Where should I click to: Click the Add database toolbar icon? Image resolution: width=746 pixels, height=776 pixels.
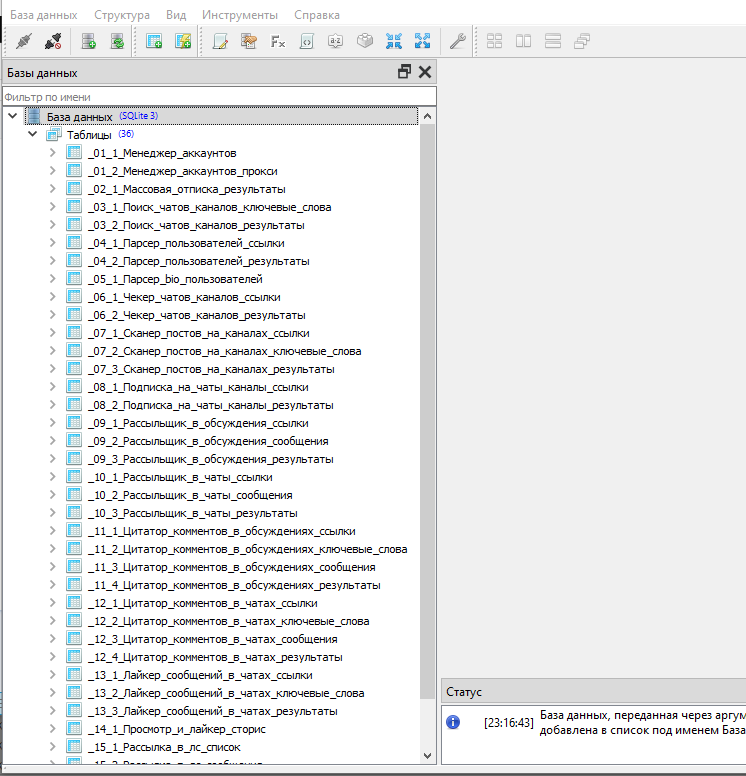click(x=88, y=41)
